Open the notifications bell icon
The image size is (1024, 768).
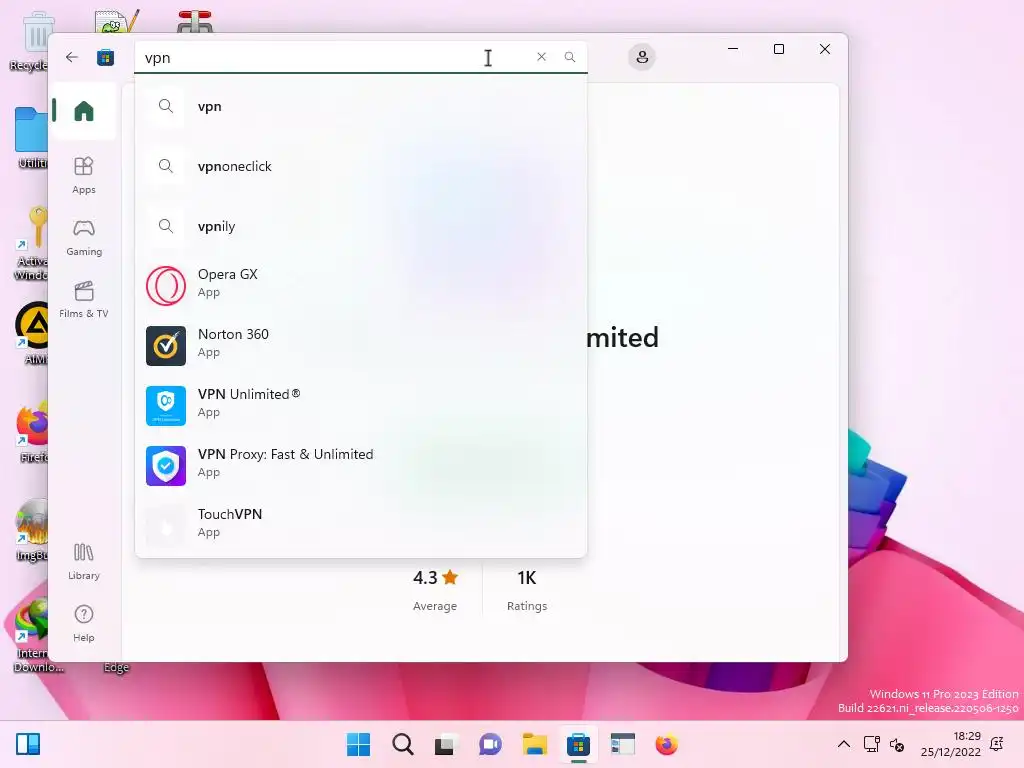pyautogui.click(x=997, y=744)
